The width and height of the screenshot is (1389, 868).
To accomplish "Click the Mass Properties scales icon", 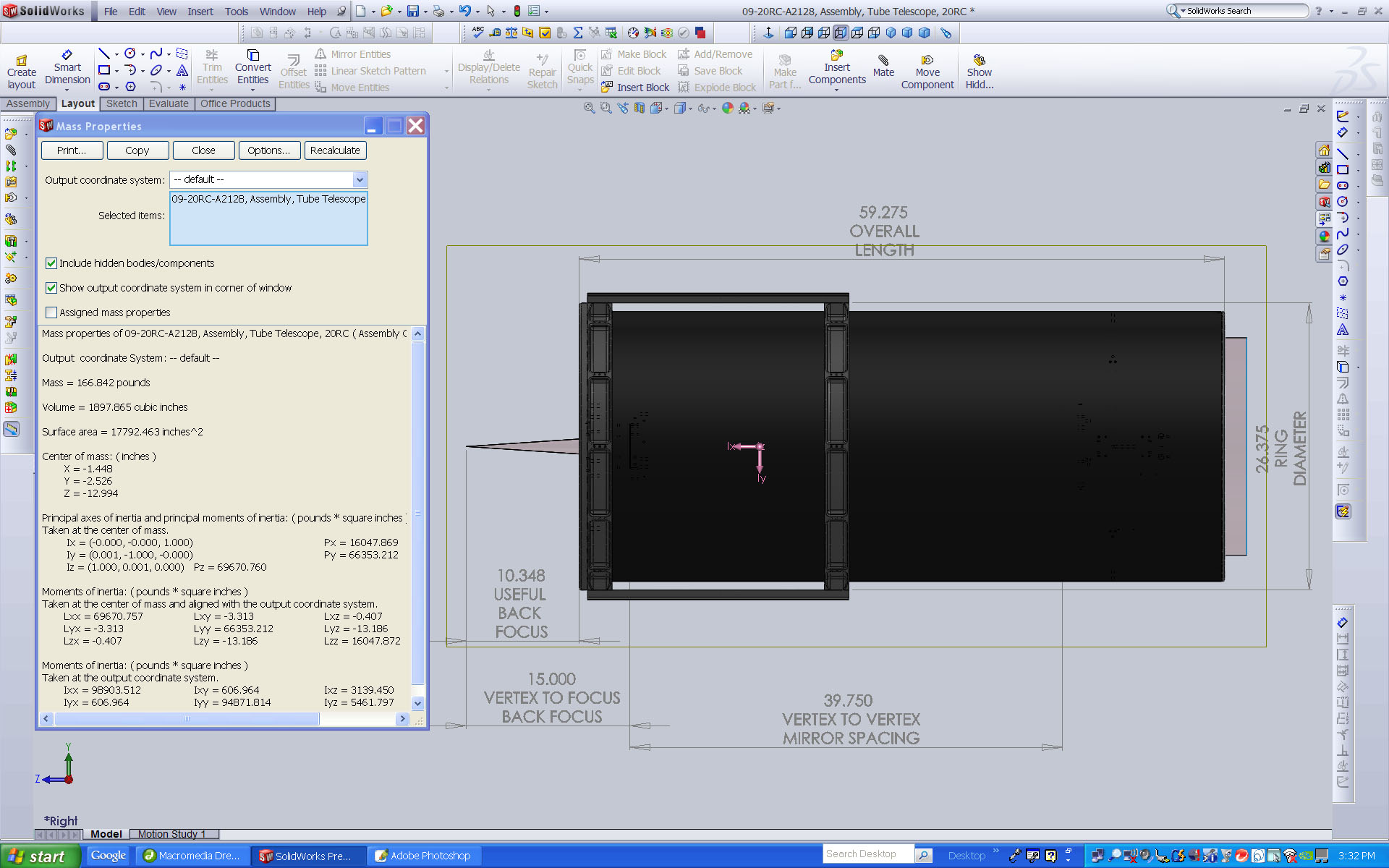I will coord(511,33).
